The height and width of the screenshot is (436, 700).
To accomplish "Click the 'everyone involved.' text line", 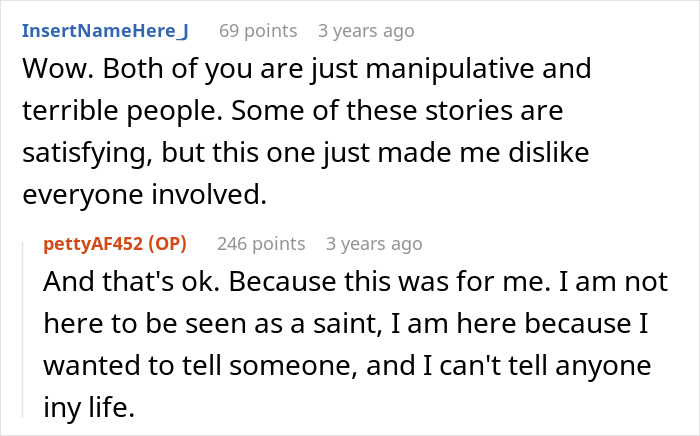I will pyautogui.click(x=145, y=195).
